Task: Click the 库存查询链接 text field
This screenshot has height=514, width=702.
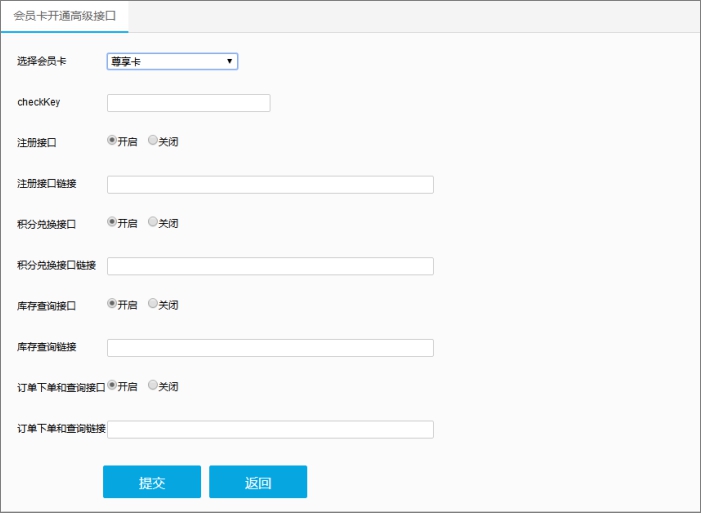Action: tap(270, 348)
